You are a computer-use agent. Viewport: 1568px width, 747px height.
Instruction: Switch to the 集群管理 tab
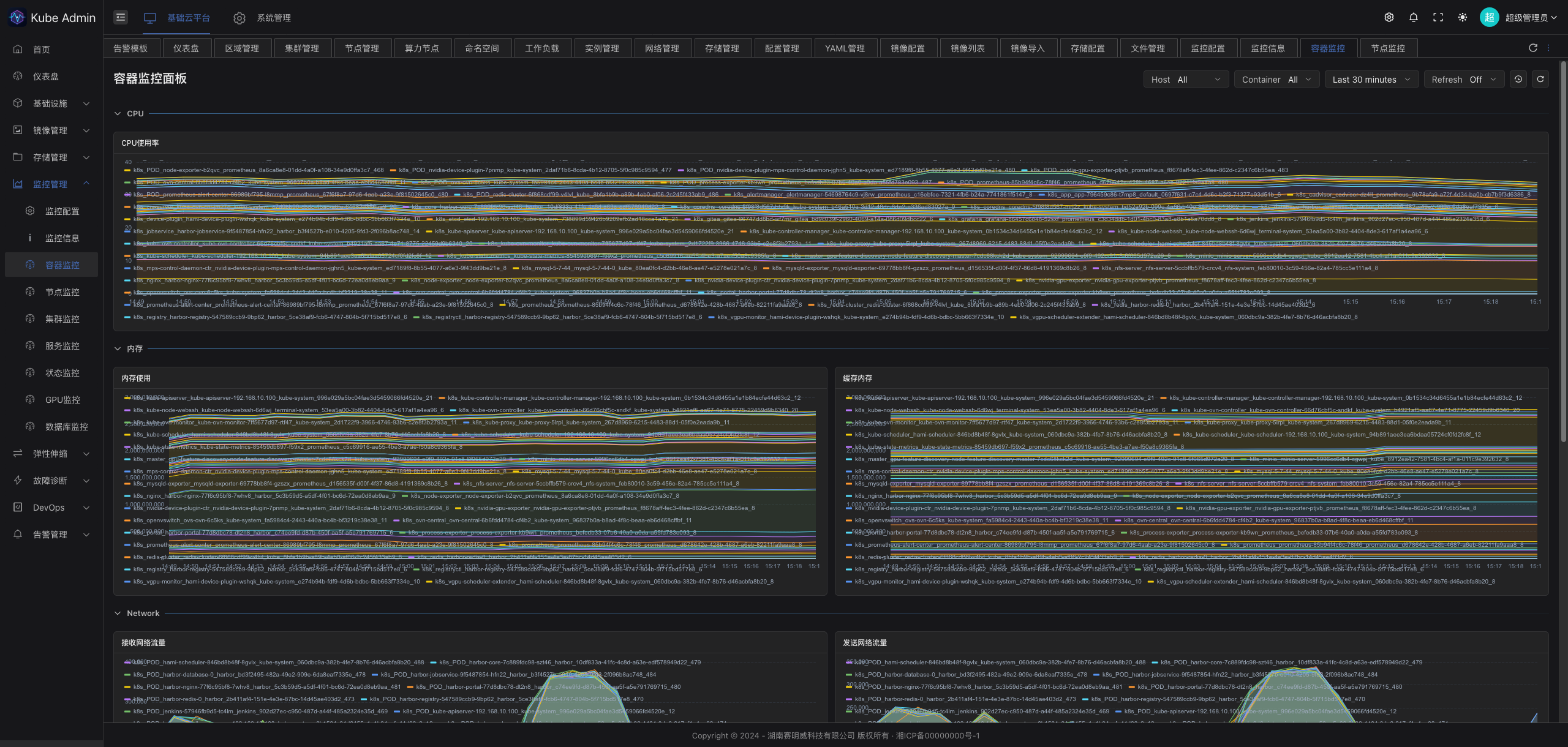[302, 48]
